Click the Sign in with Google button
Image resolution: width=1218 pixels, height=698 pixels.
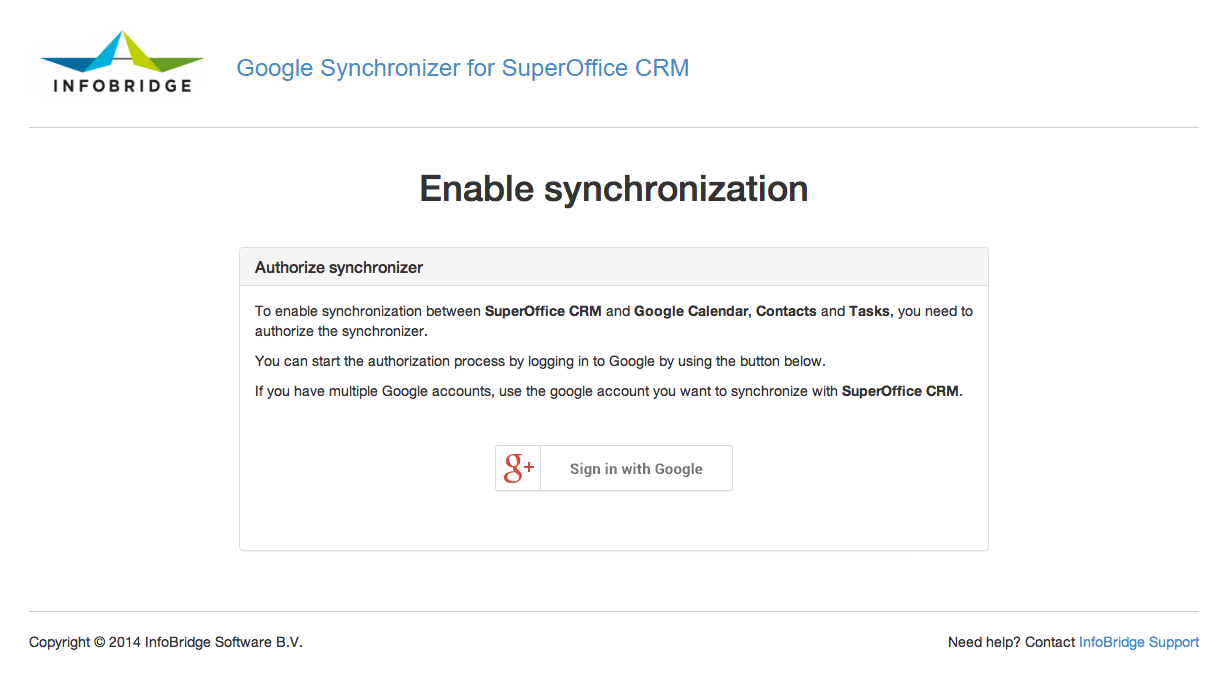click(614, 468)
